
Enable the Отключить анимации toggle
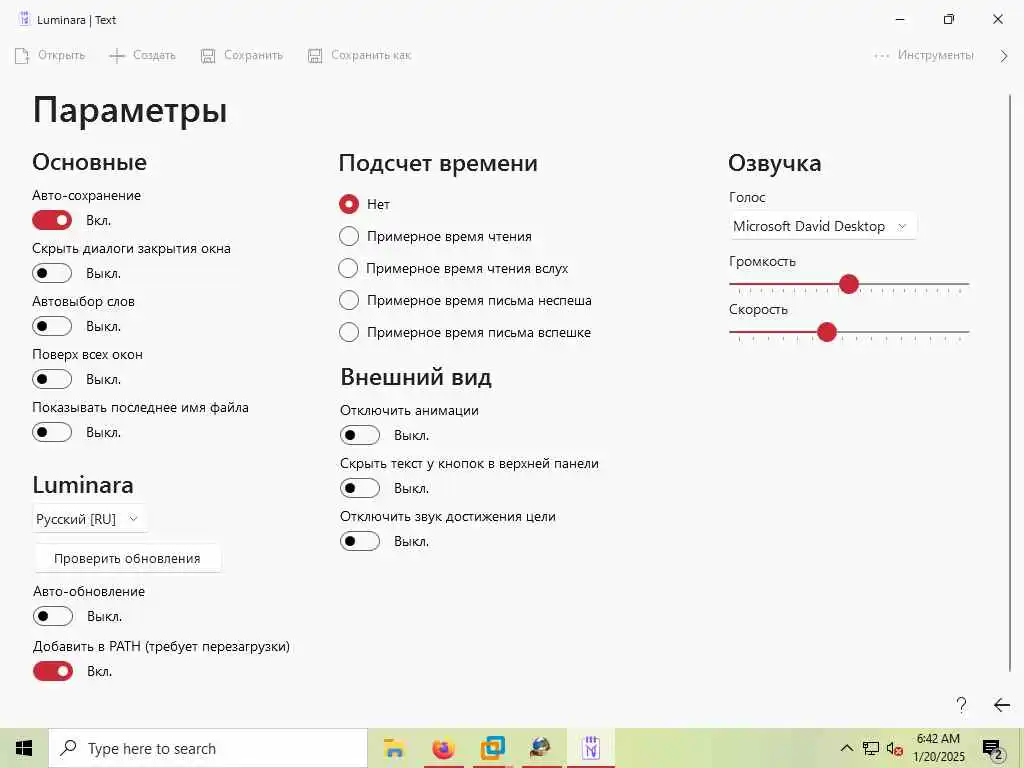click(x=360, y=435)
